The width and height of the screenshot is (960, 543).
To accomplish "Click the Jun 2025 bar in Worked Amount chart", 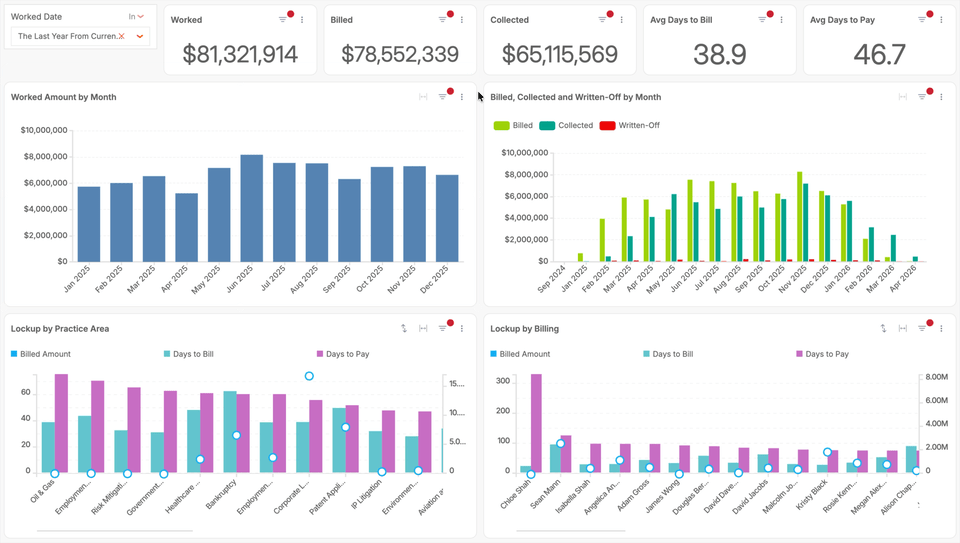I will click(252, 208).
